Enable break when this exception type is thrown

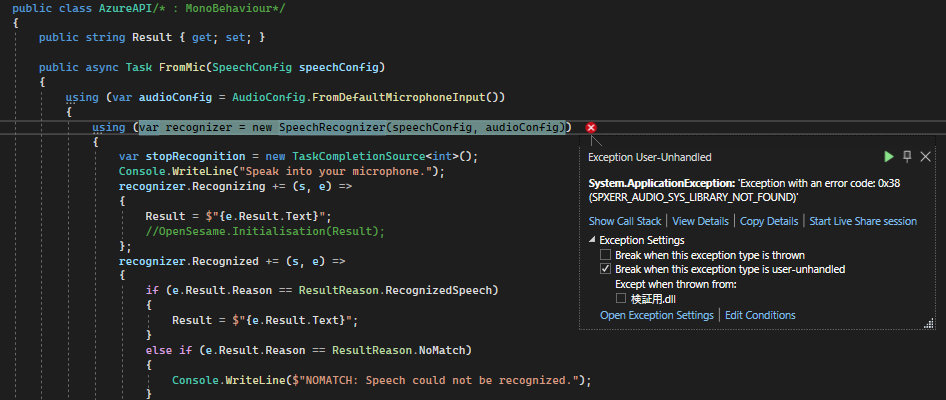pyautogui.click(x=605, y=255)
